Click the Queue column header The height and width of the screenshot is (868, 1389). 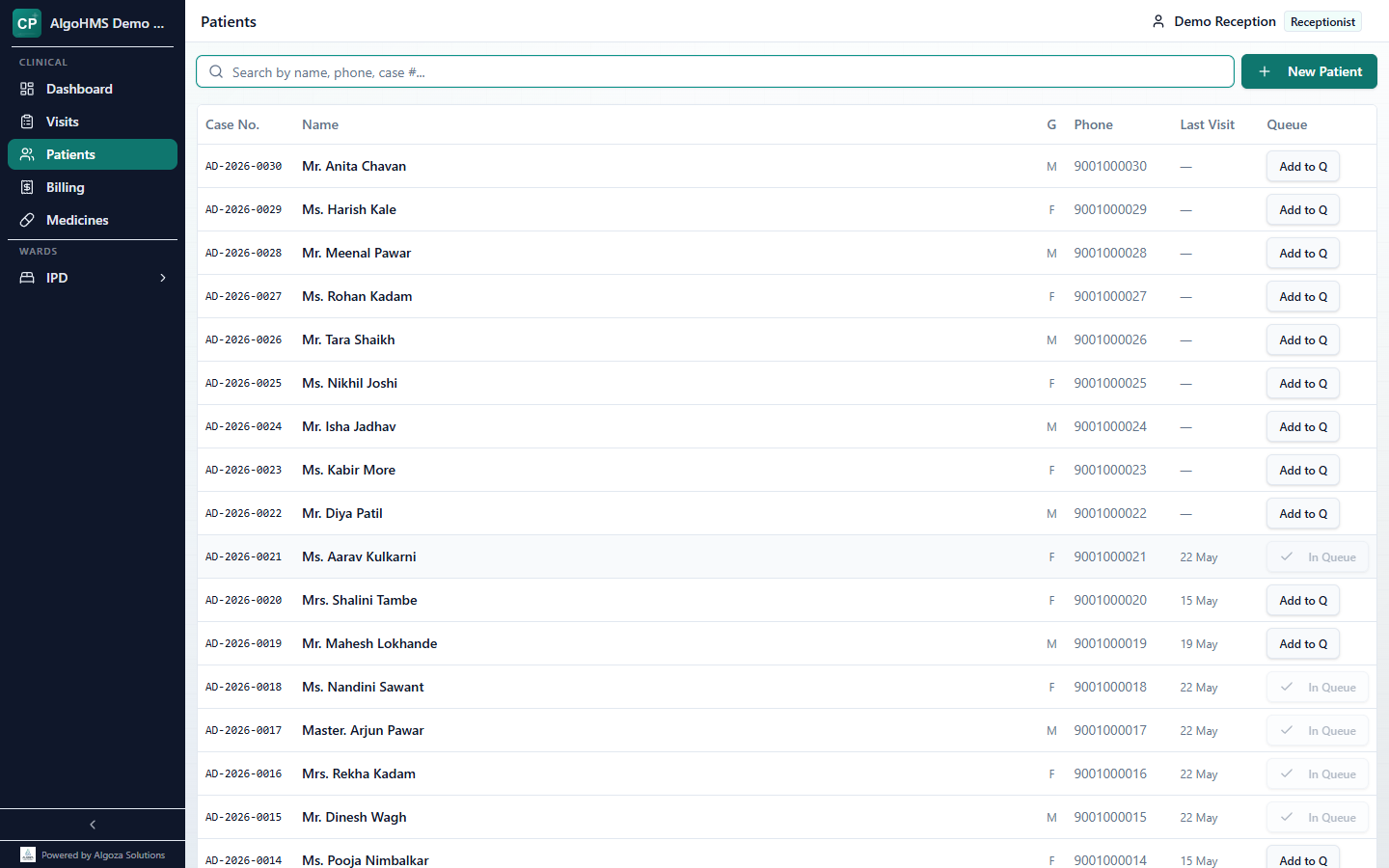point(1288,124)
